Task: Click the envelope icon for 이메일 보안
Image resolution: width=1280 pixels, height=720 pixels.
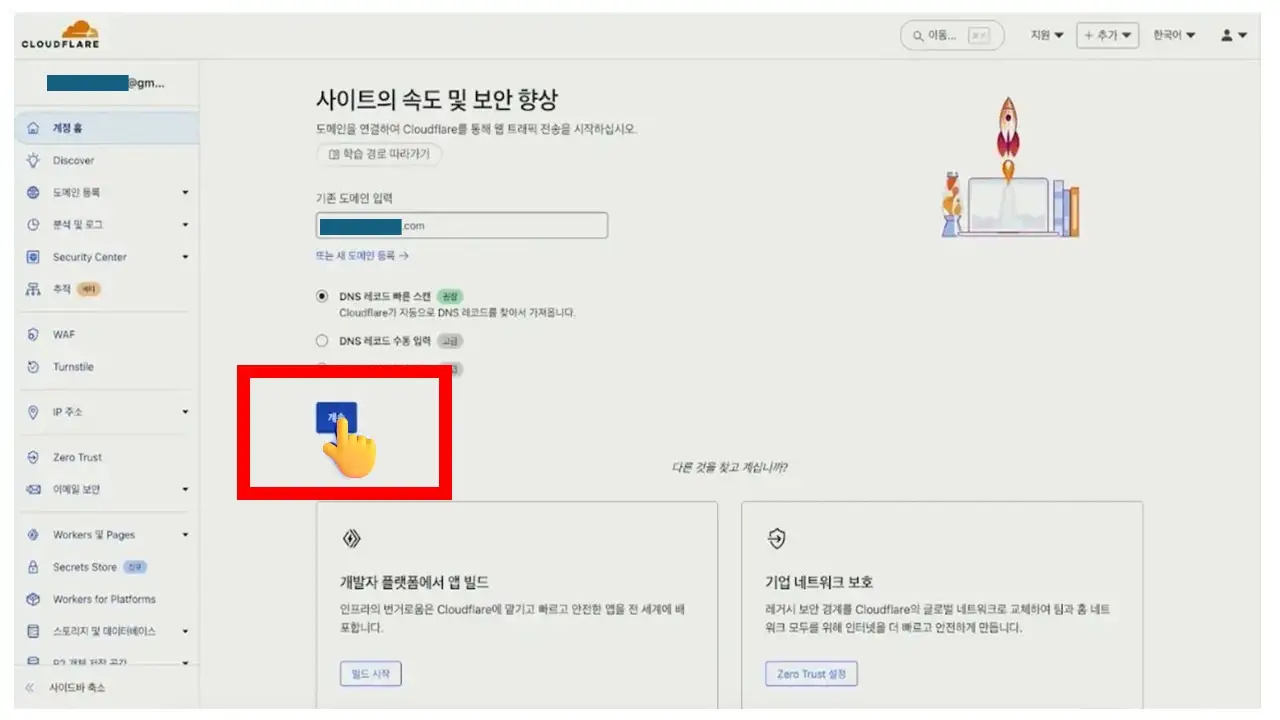Action: pyautogui.click(x=33, y=489)
